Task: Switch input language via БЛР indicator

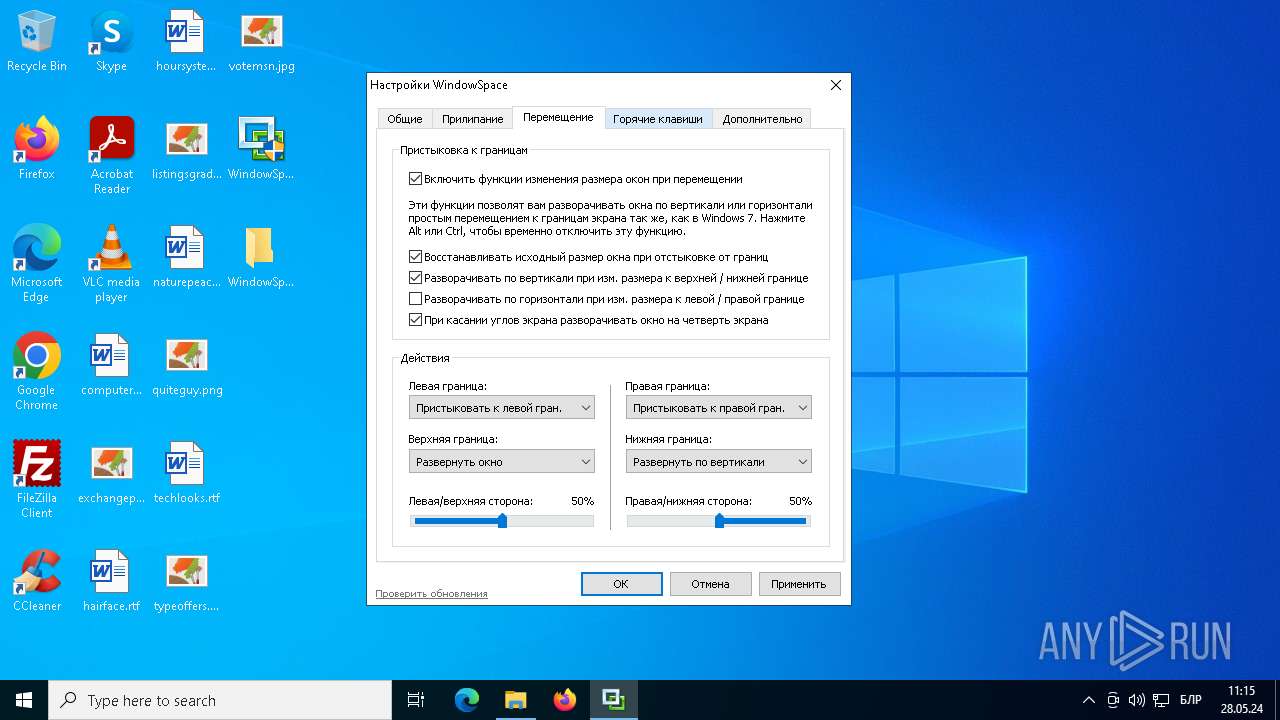Action: [x=1191, y=700]
